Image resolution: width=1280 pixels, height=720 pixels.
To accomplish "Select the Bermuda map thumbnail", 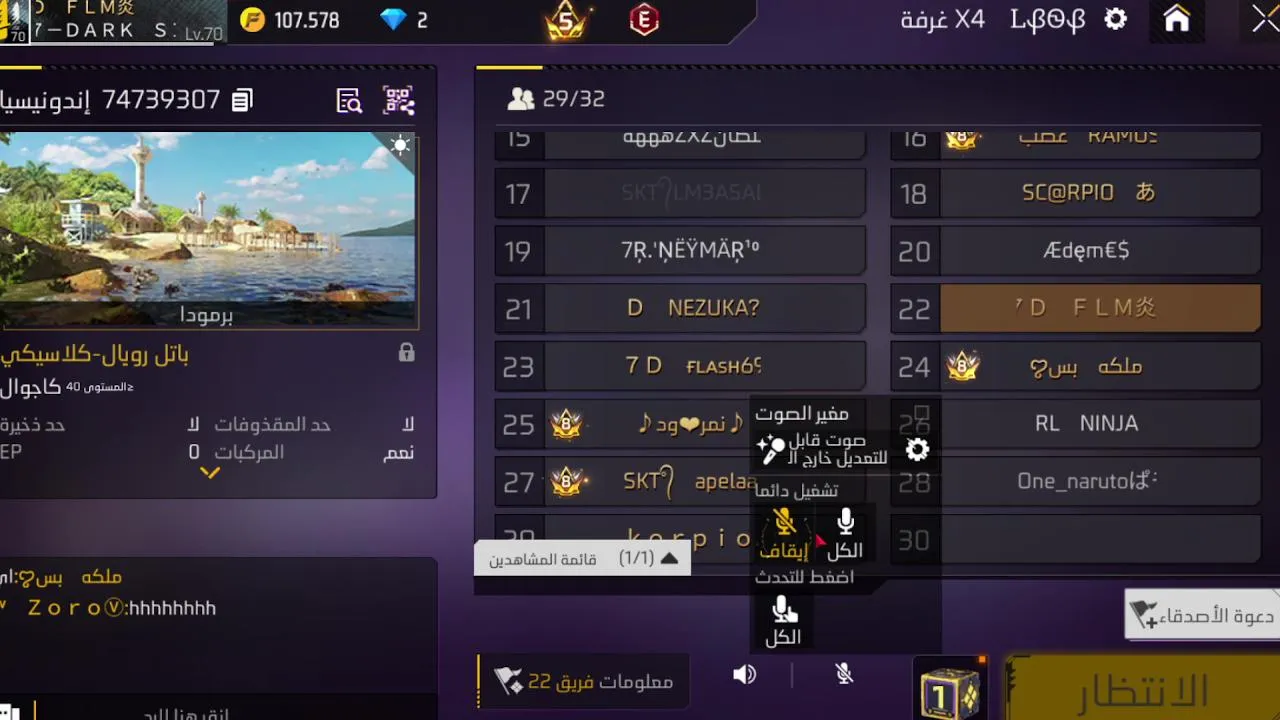I will coord(208,230).
